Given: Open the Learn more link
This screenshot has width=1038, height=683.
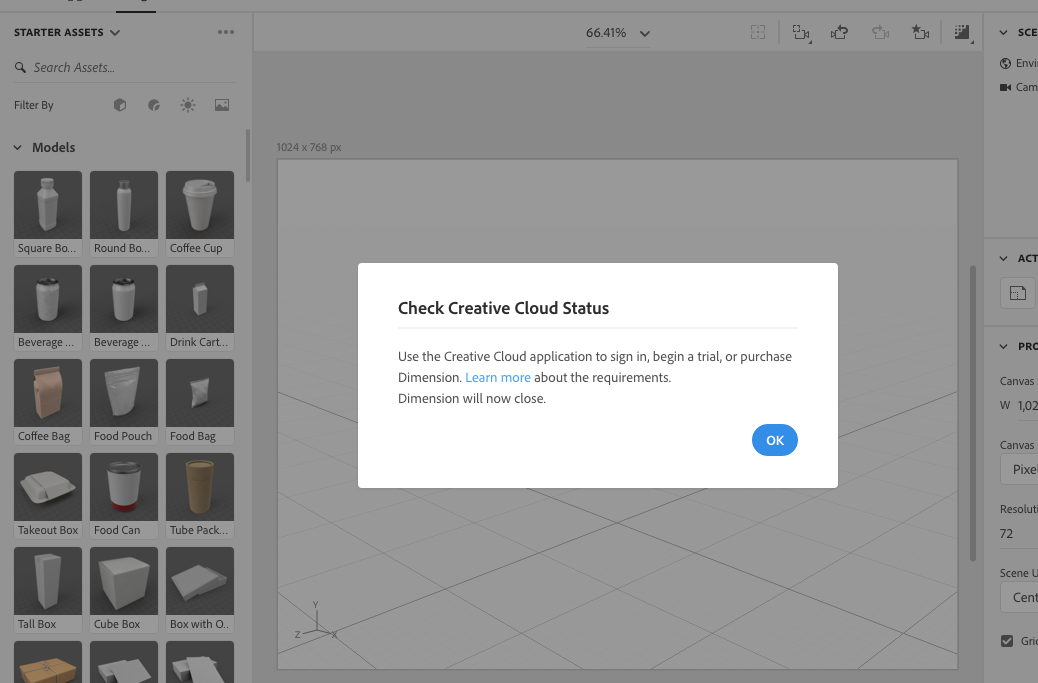Looking at the screenshot, I should (498, 377).
